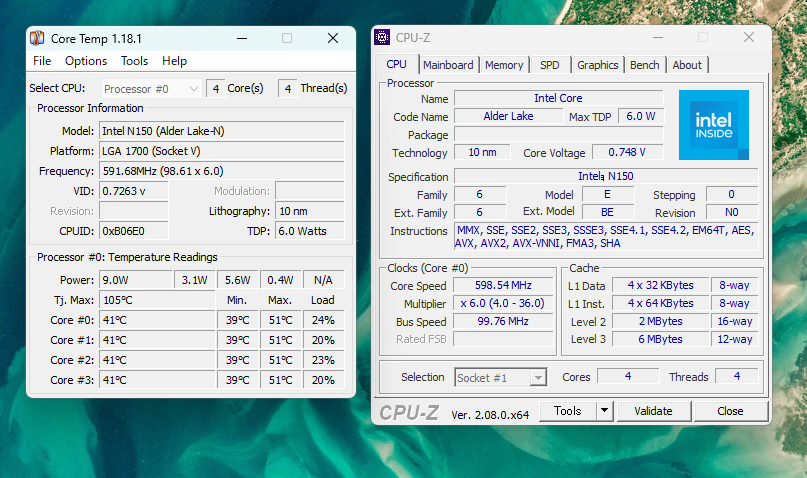Open the File menu in Core Temp
The width and height of the screenshot is (807, 478).
42,61
